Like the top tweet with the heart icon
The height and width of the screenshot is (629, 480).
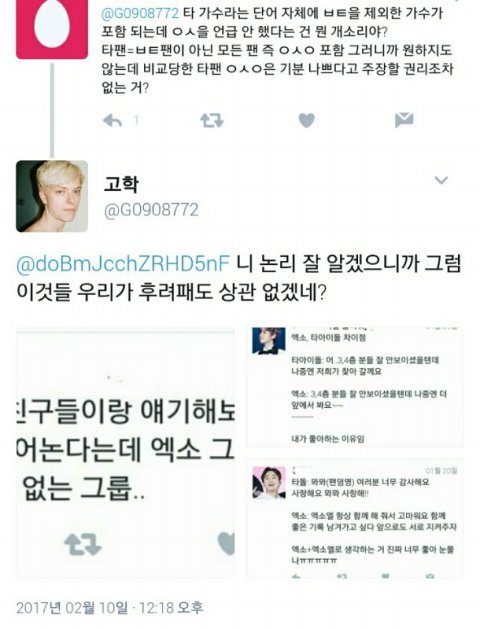coord(307,120)
